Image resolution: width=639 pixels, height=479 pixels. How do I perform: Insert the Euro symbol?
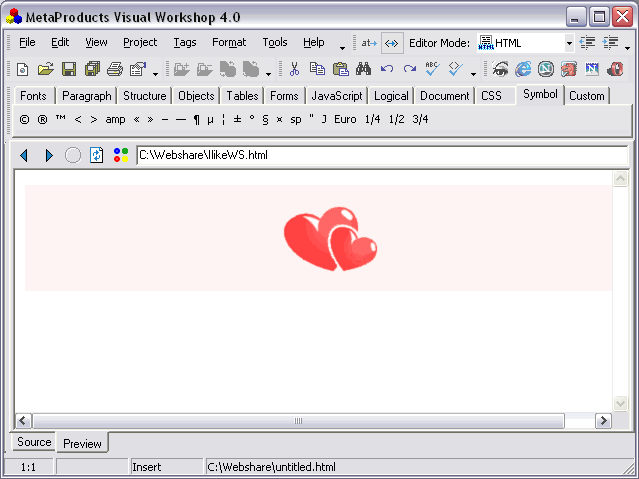click(x=345, y=119)
